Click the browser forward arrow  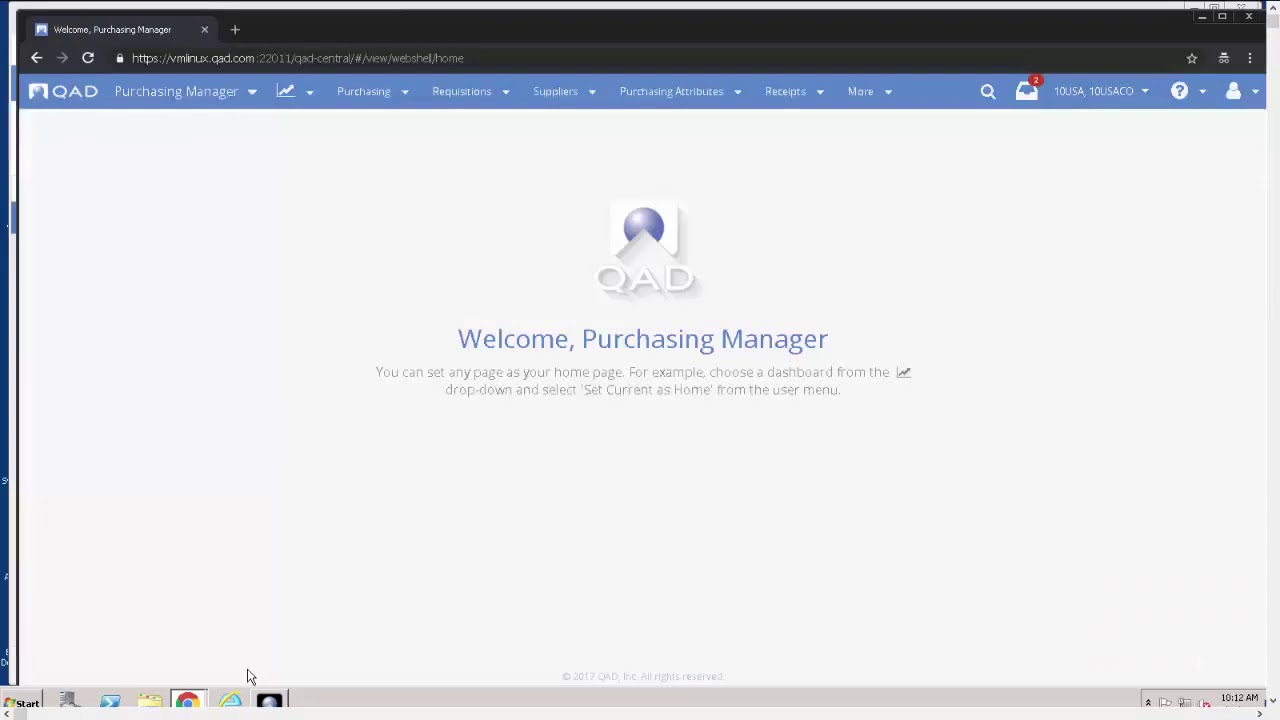point(62,58)
